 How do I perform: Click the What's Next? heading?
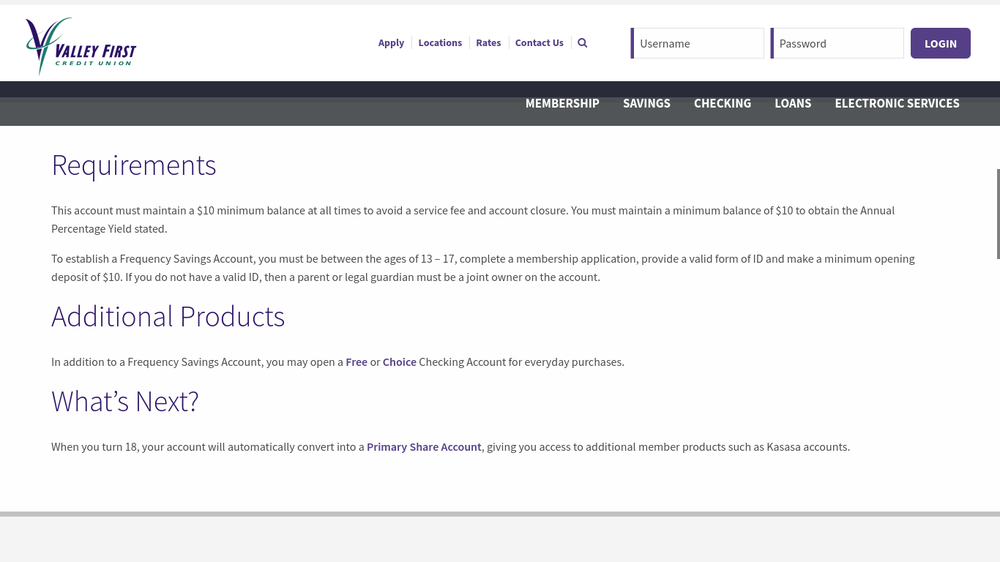point(125,402)
